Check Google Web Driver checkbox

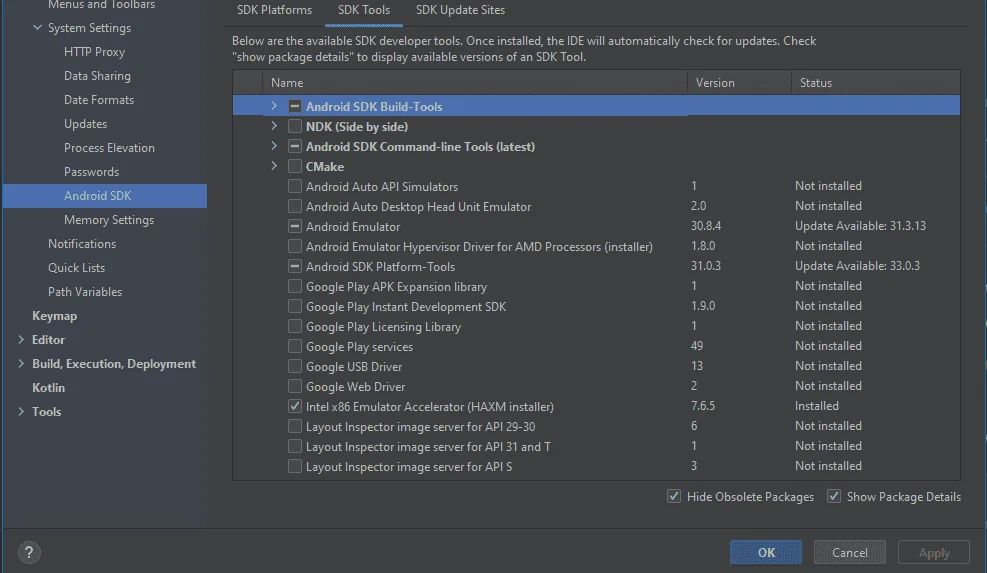(295, 387)
